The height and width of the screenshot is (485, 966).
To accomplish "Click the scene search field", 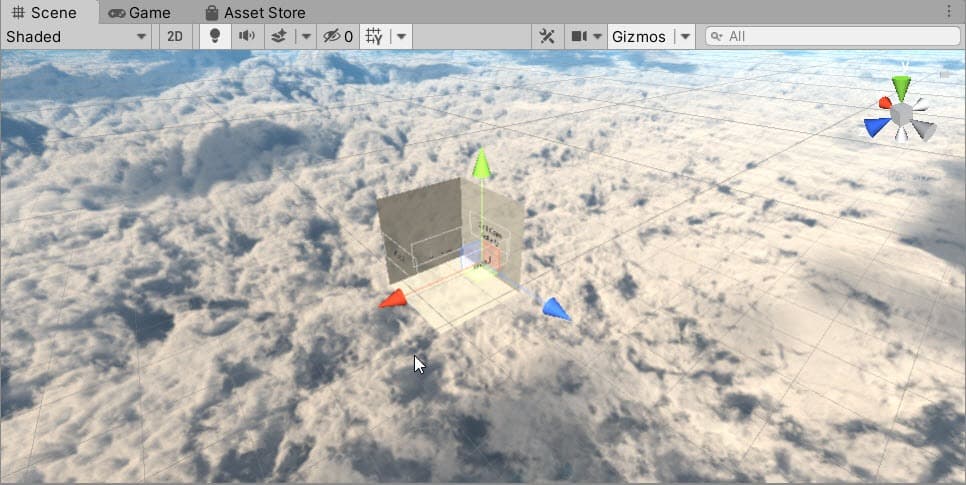I will point(833,36).
